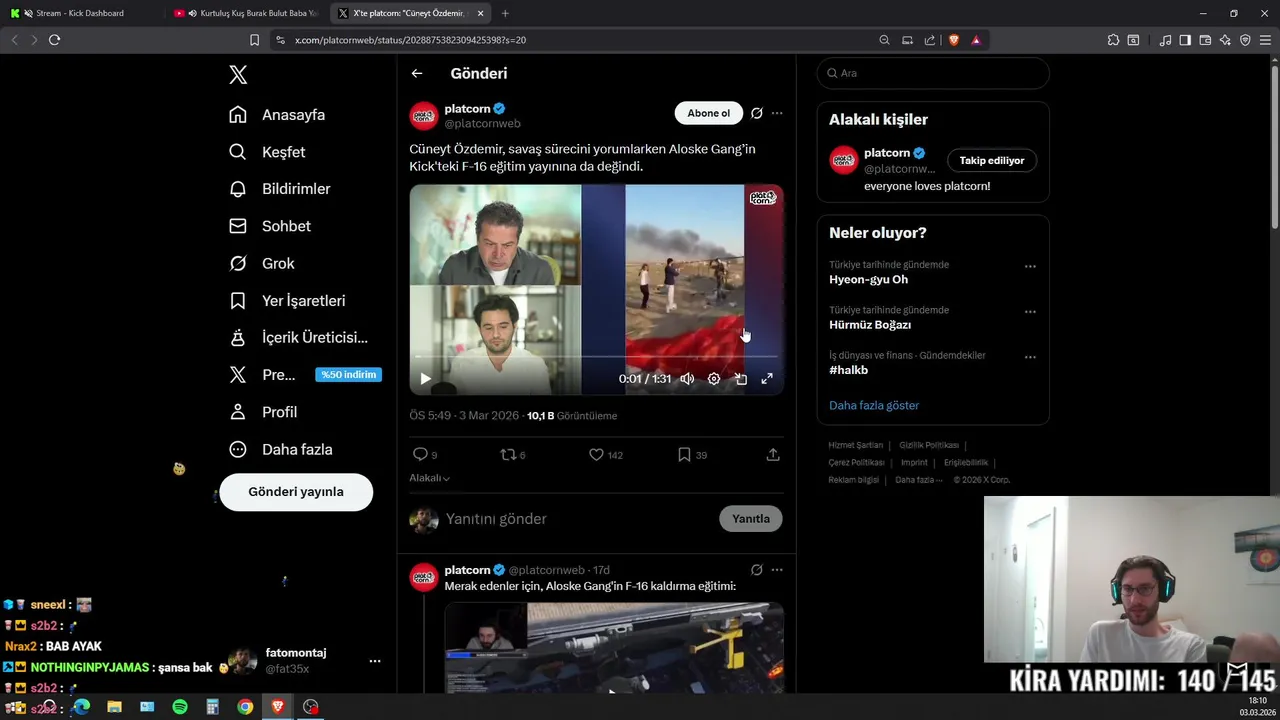This screenshot has height=720, width=1280.
Task: Click the x.com address bar URL
Action: pyautogui.click(x=410, y=40)
